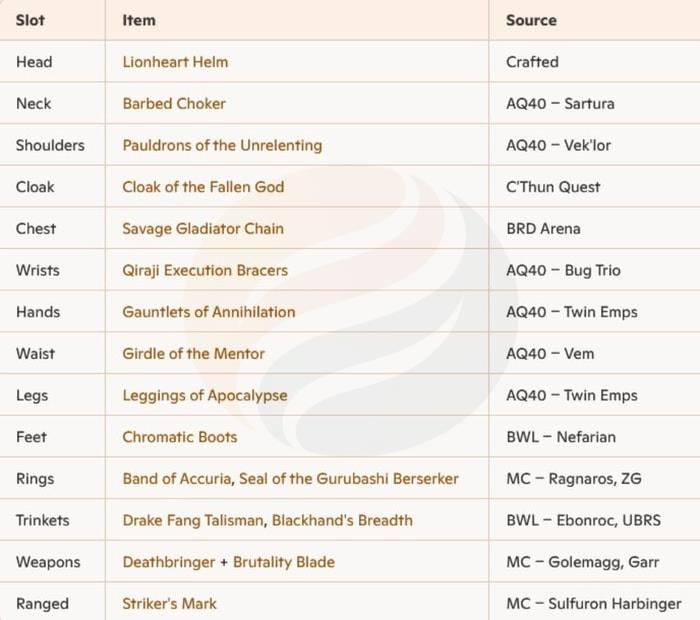
Task: View the Striker's Mark ranged item
Action: (x=169, y=604)
